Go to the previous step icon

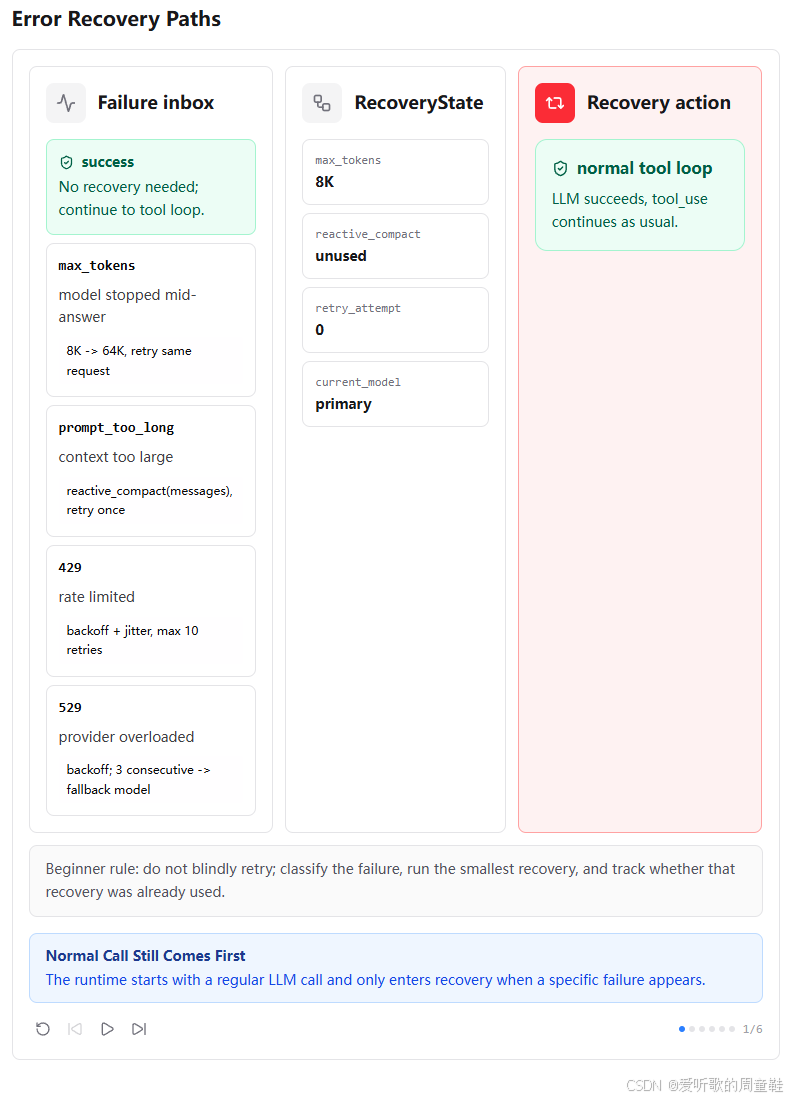[x=75, y=1029]
